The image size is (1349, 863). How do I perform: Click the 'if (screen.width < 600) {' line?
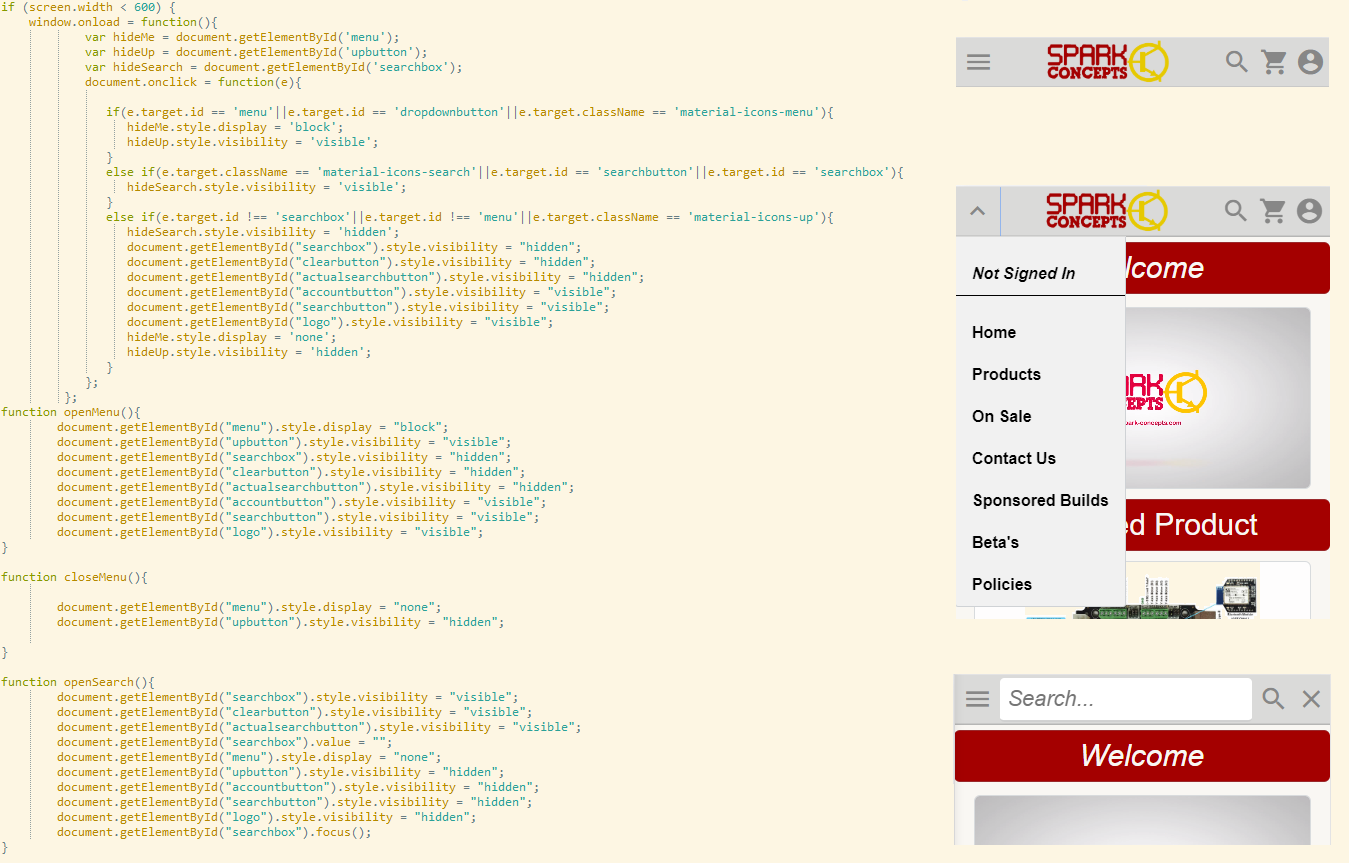tap(89, 7)
